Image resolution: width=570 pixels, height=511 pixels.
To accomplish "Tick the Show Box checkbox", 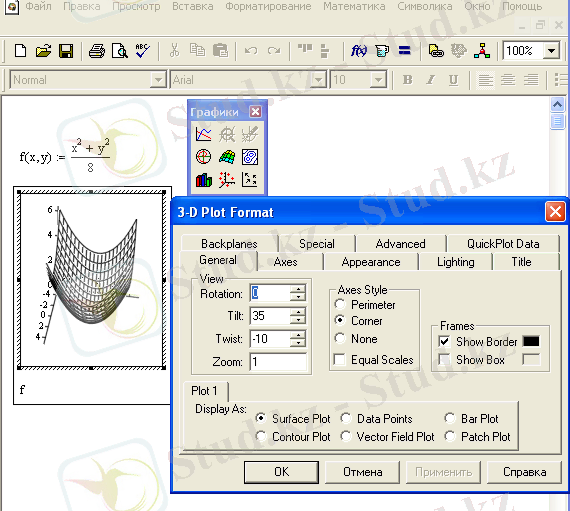I will pyautogui.click(x=444, y=359).
